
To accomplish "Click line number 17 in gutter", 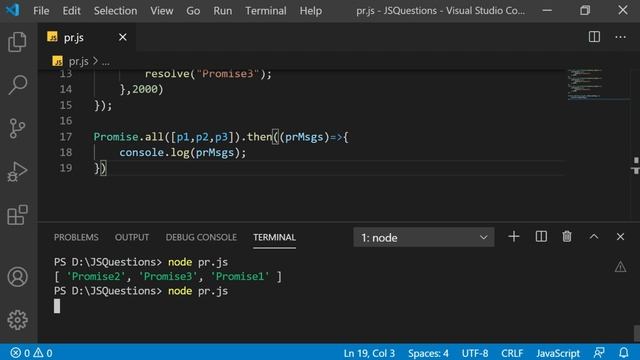I will (66, 137).
